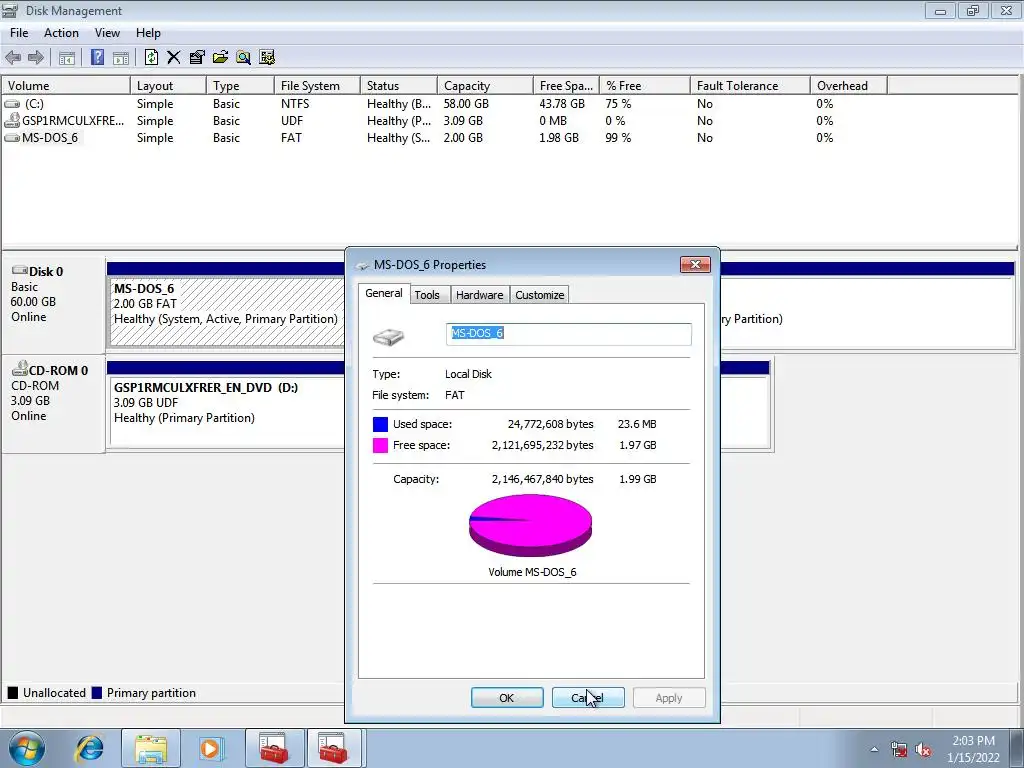Switch to the Hardware tab
This screenshot has width=1024, height=768.
[x=479, y=295]
